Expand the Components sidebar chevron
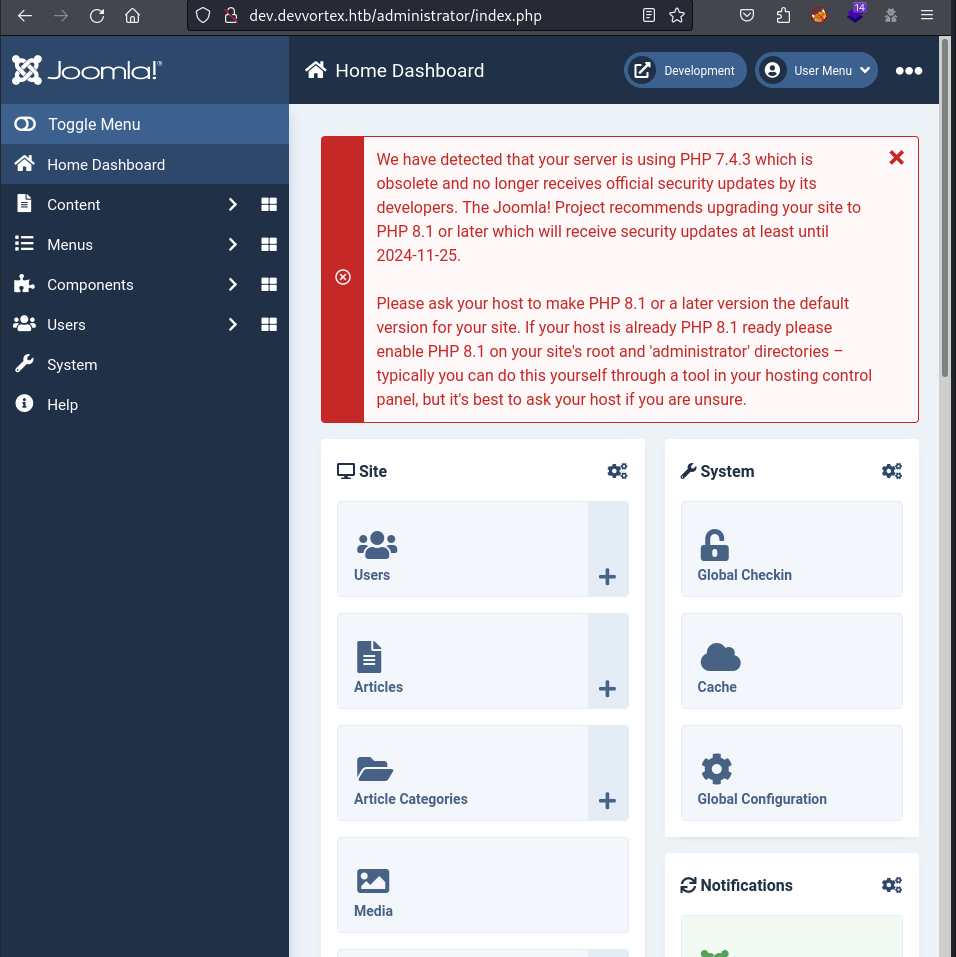Viewport: 956px width, 957px height. click(x=232, y=284)
